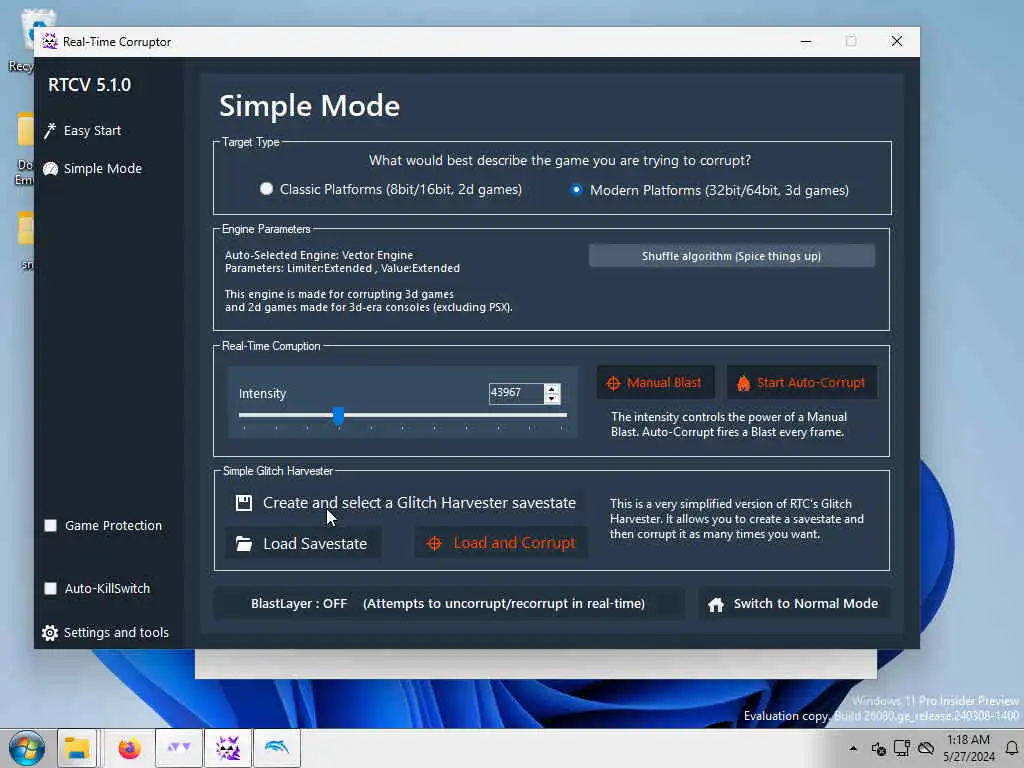This screenshot has height=768, width=1024.
Task: Click the Easy Start wand icon
Action: pyautogui.click(x=50, y=131)
